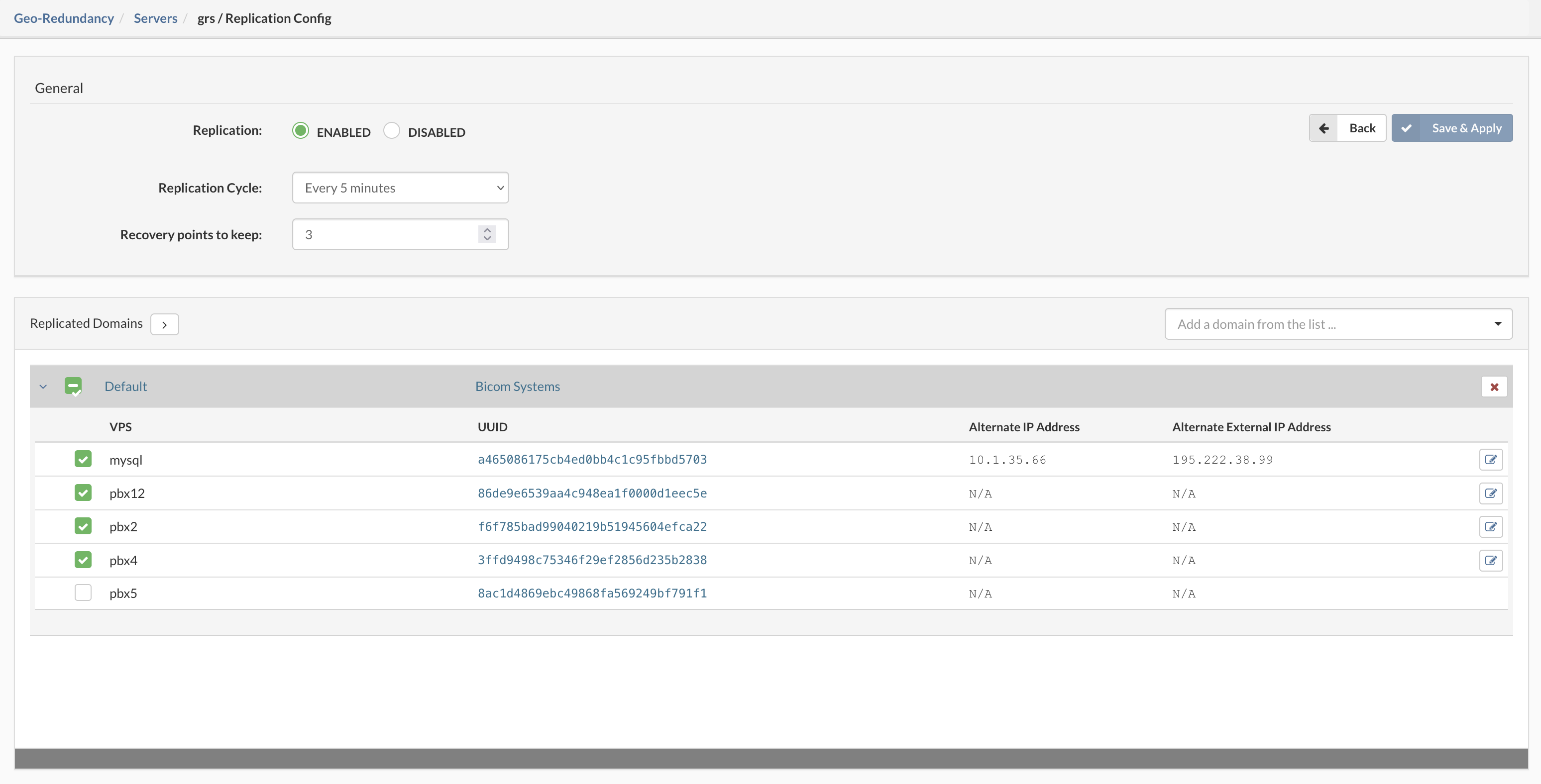Image resolution: width=1541 pixels, height=784 pixels.
Task: Remove Default domain with red X icon
Action: pyautogui.click(x=1494, y=387)
